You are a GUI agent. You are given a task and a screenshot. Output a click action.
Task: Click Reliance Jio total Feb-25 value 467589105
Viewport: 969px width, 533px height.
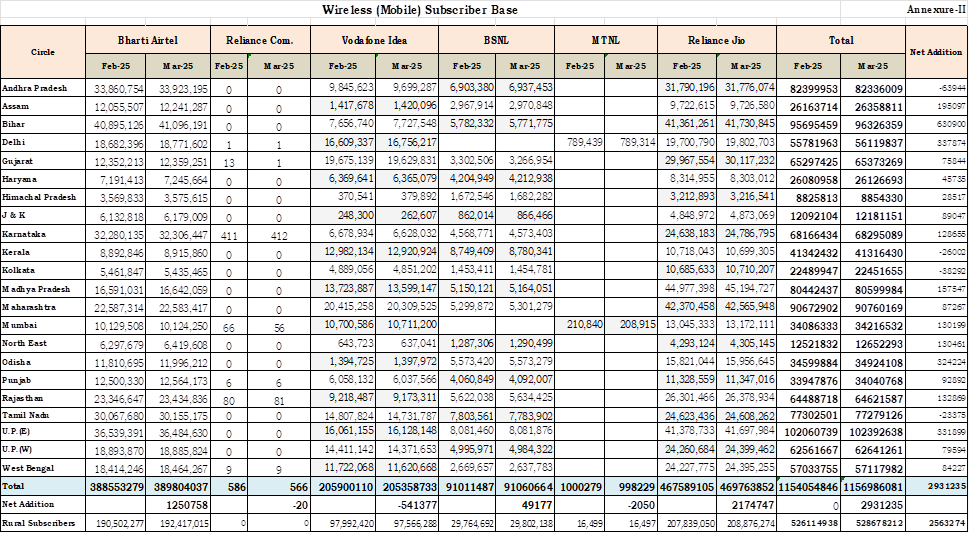coord(685,487)
